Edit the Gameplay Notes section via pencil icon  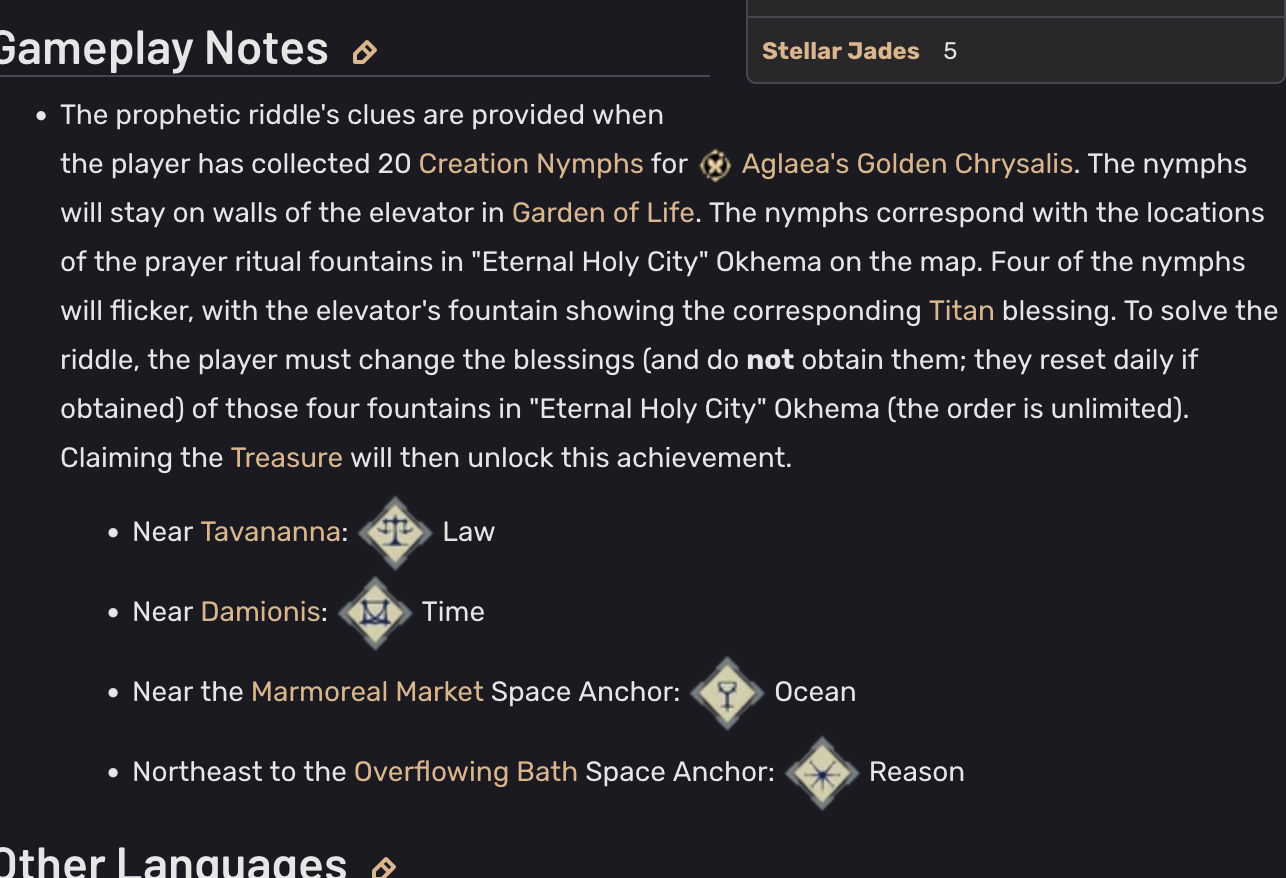pos(364,52)
